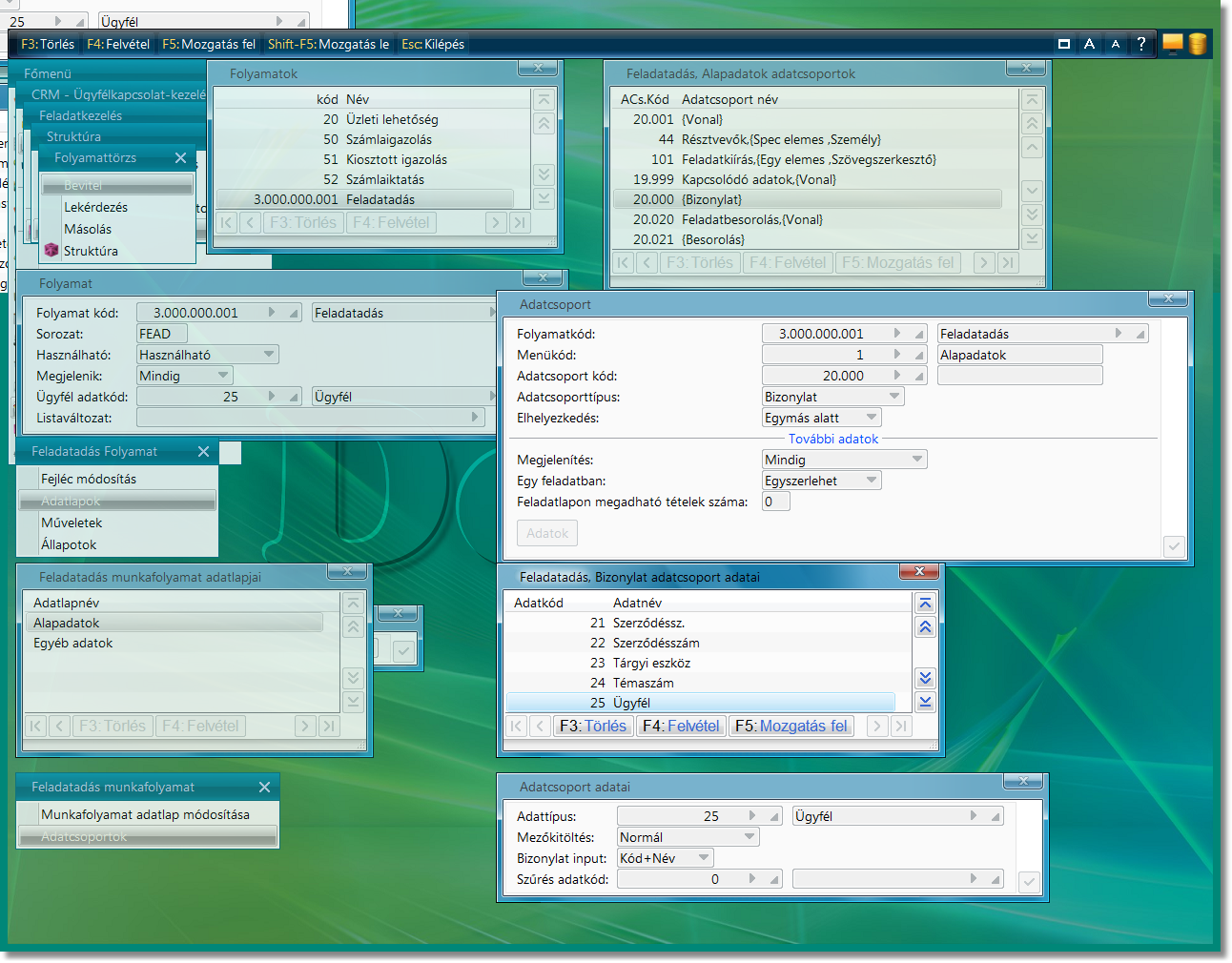Select Műveletek in Feladatadás Folyamat menu
The height and width of the screenshot is (963, 1232).
[x=118, y=522]
